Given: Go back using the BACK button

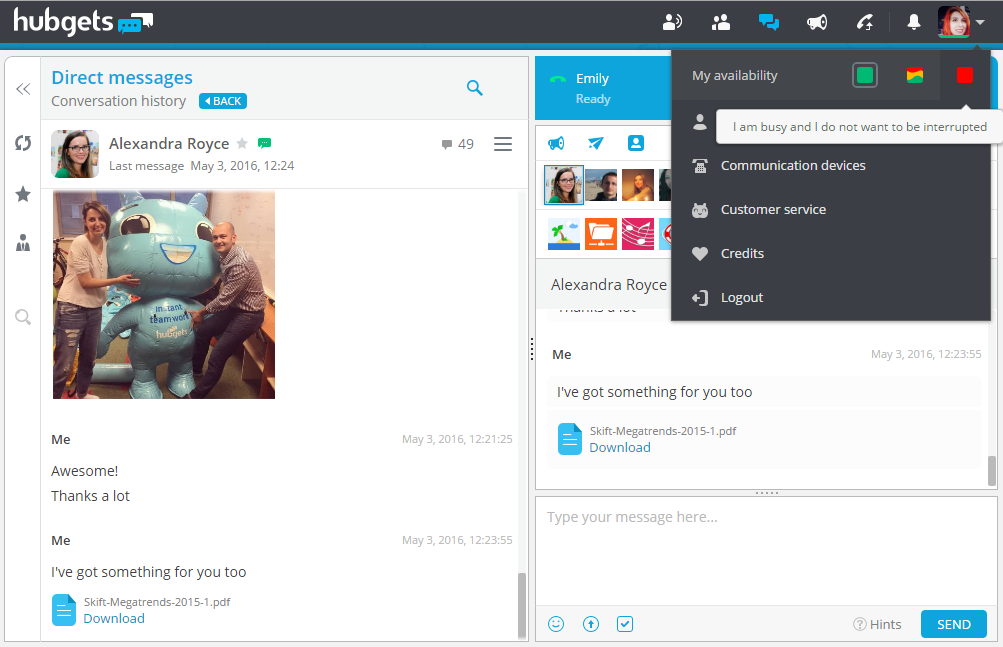Looking at the screenshot, I should click(223, 101).
